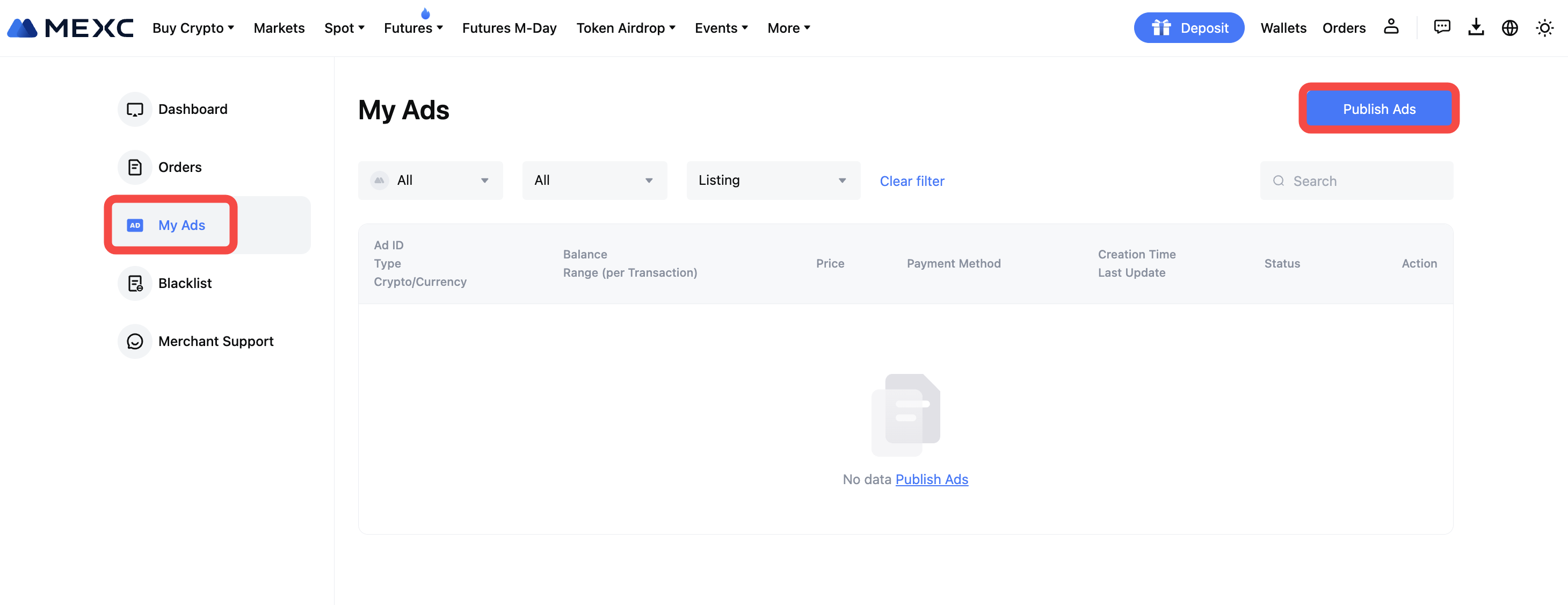Screen dimensions: 1568x605
Task: Open the first All crypto filter dropdown
Action: coord(430,181)
